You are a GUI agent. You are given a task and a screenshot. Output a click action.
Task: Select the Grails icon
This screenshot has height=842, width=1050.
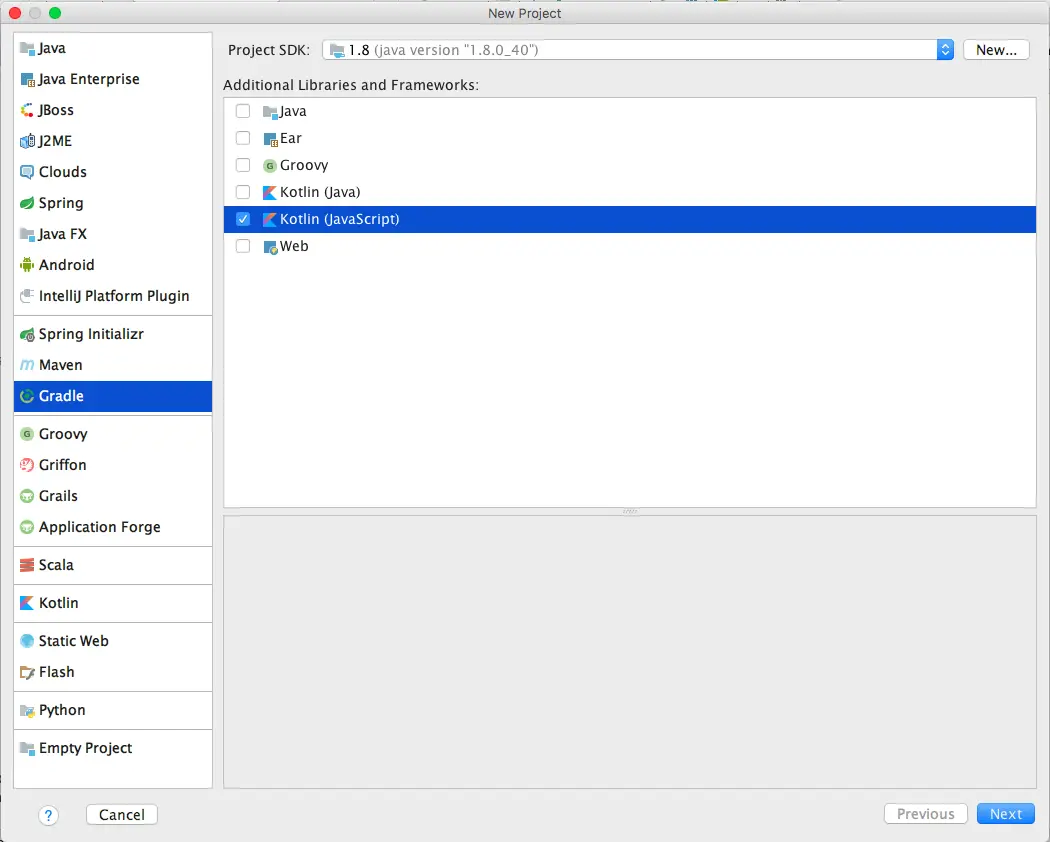tap(27, 496)
